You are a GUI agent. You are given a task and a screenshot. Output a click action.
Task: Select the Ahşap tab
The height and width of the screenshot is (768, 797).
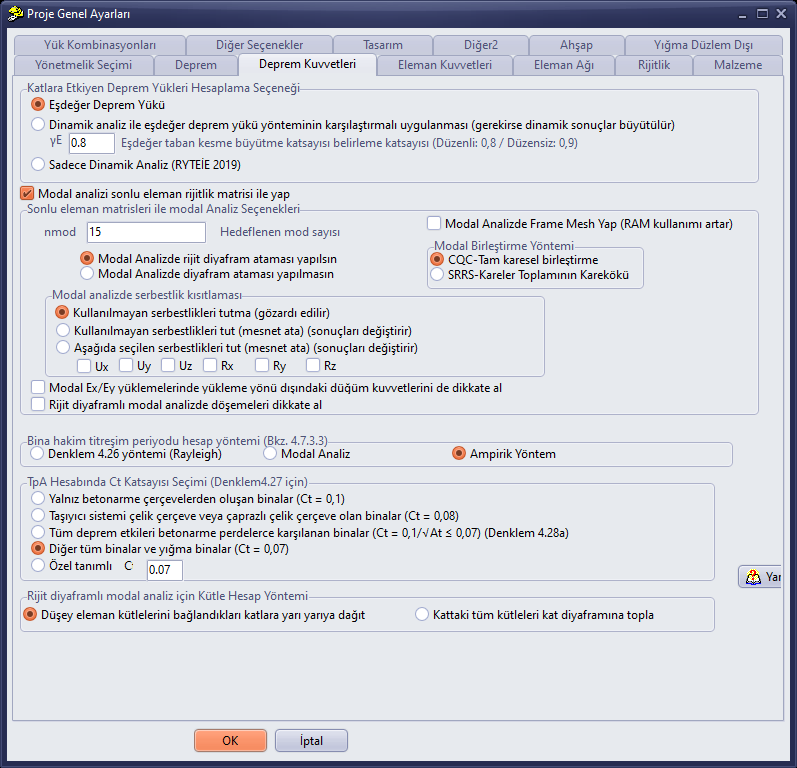576,45
